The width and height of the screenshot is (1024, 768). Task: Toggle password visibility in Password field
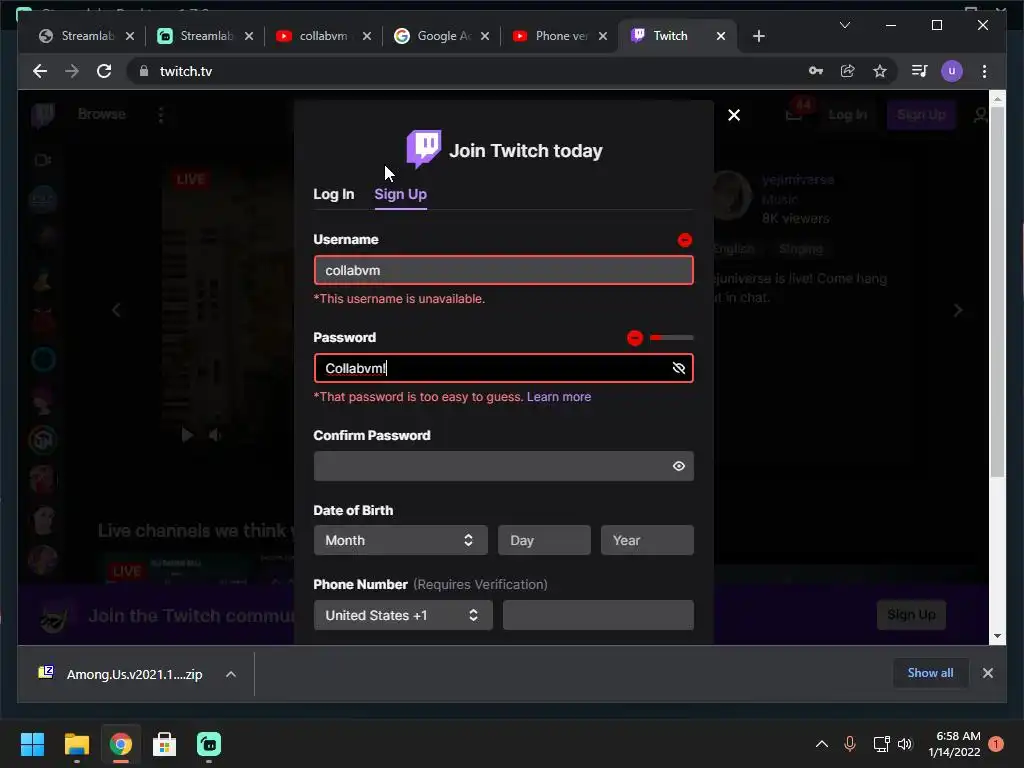[x=679, y=368]
